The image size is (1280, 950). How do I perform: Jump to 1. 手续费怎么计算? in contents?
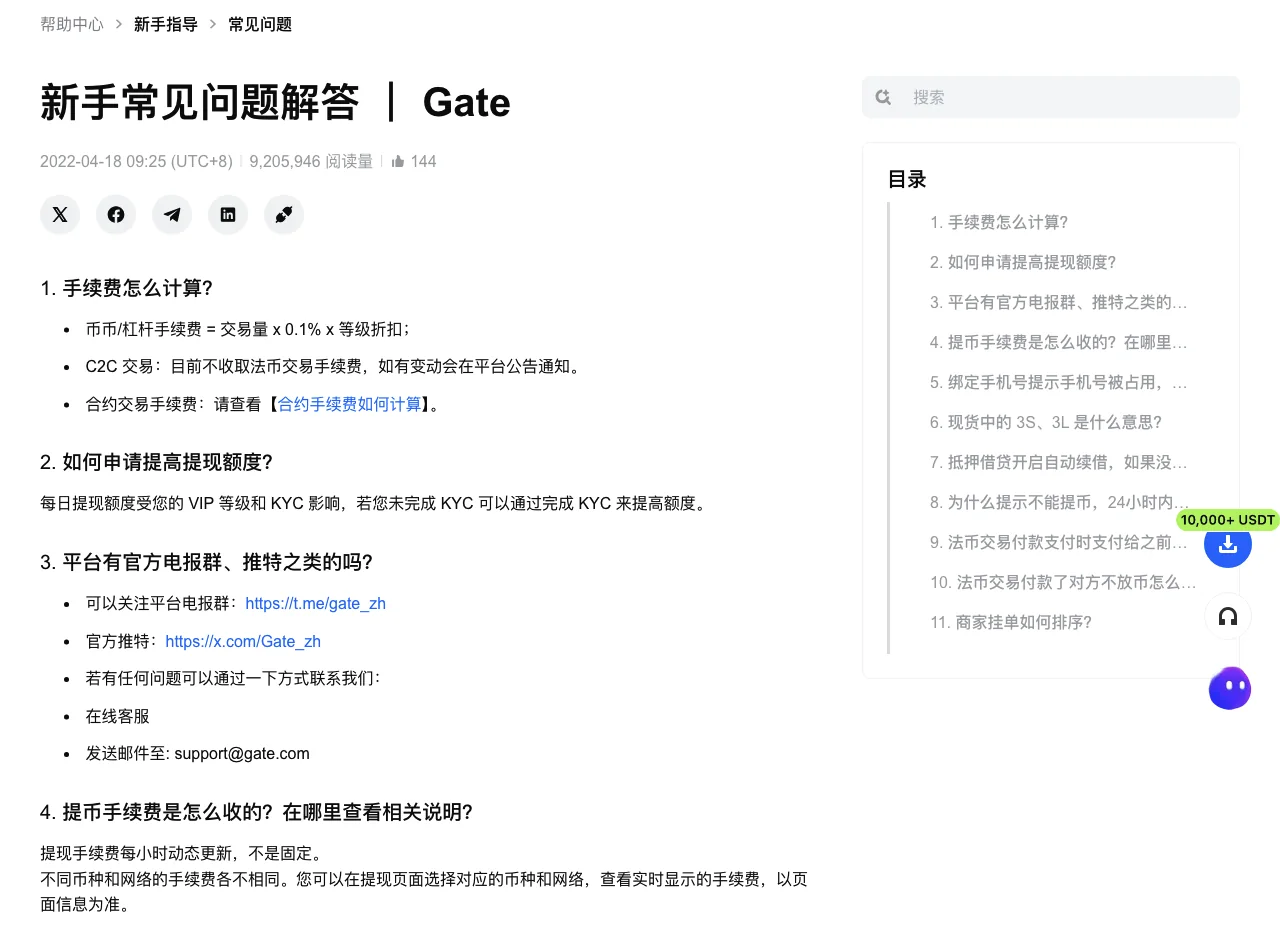tap(999, 222)
